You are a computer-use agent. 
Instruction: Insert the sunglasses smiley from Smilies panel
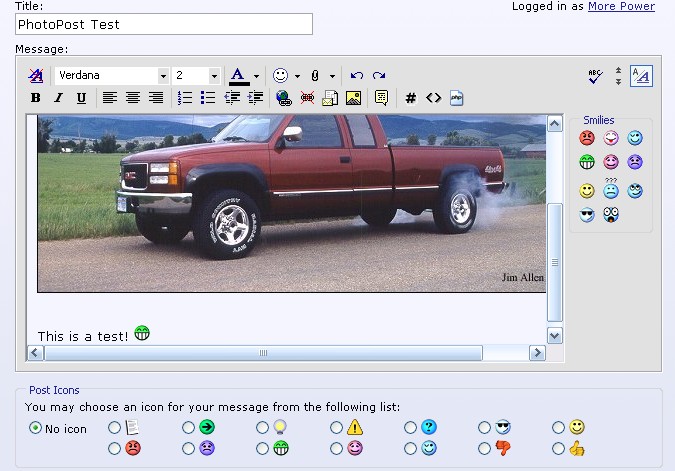pyautogui.click(x=587, y=214)
